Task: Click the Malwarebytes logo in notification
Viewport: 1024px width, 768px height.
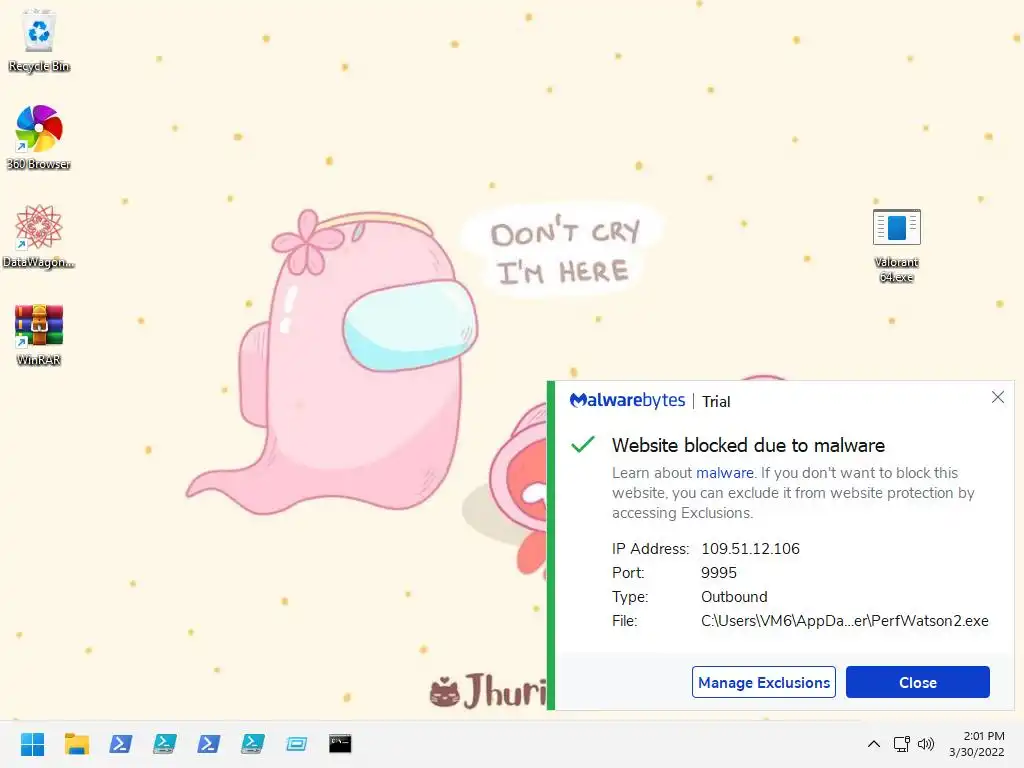Action: [627, 400]
